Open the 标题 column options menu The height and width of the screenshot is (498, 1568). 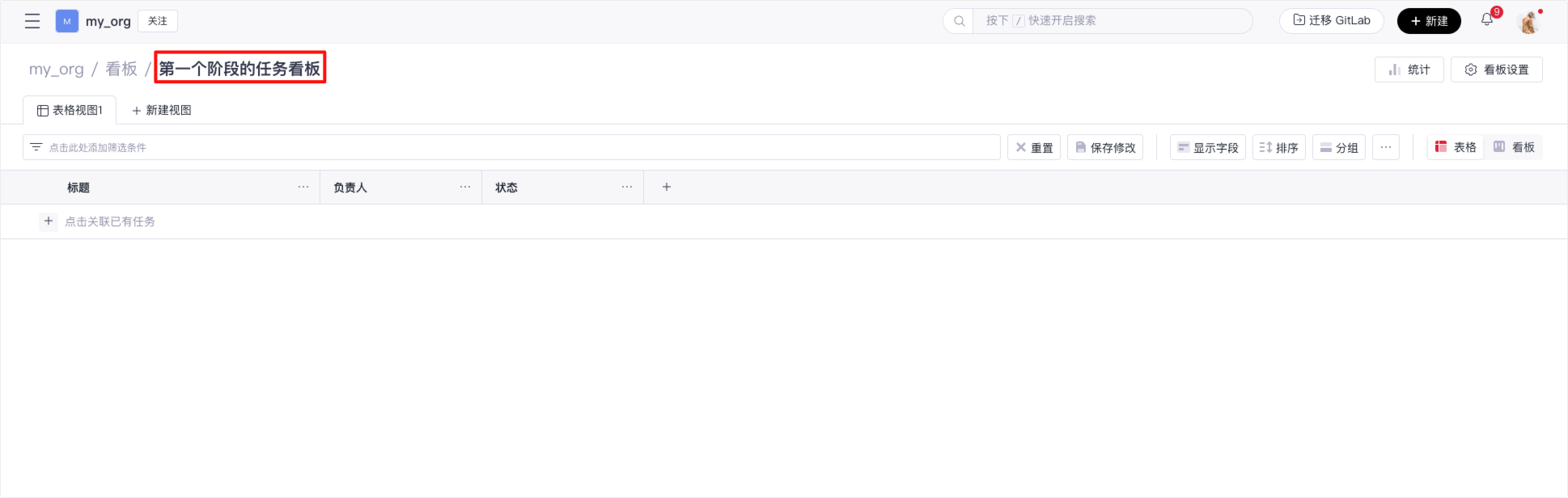click(303, 187)
